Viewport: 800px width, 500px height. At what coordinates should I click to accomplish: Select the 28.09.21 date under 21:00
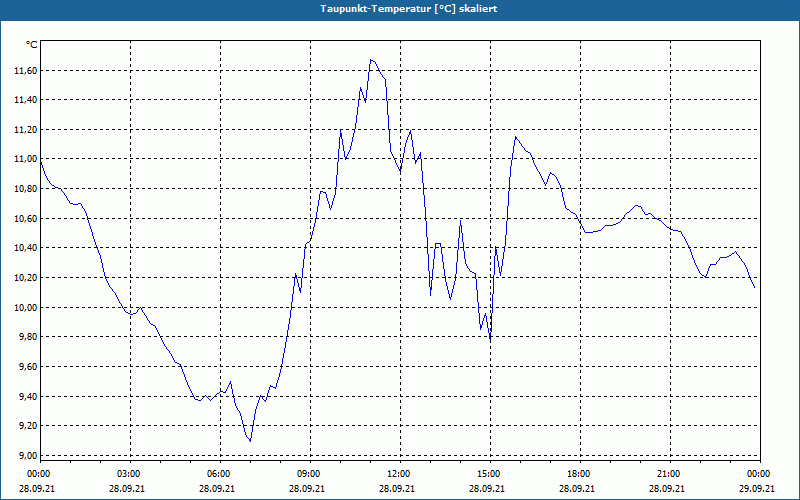pos(667,488)
